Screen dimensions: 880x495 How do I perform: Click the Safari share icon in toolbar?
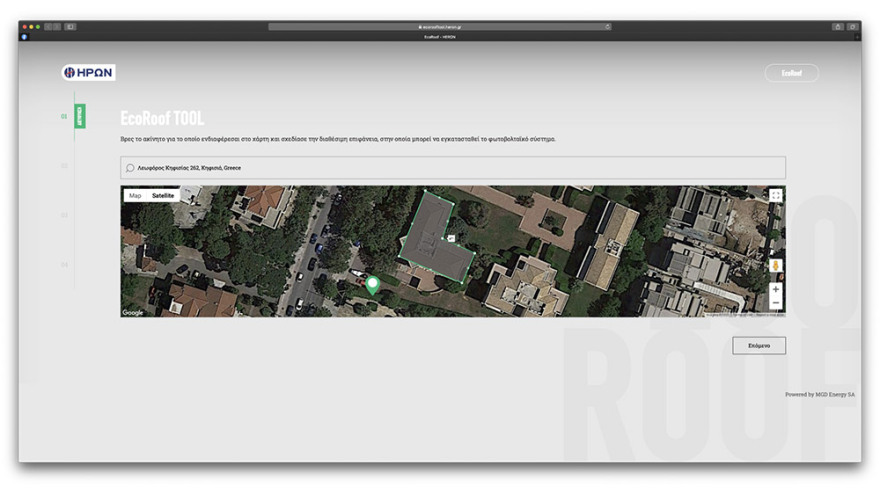tap(837, 27)
